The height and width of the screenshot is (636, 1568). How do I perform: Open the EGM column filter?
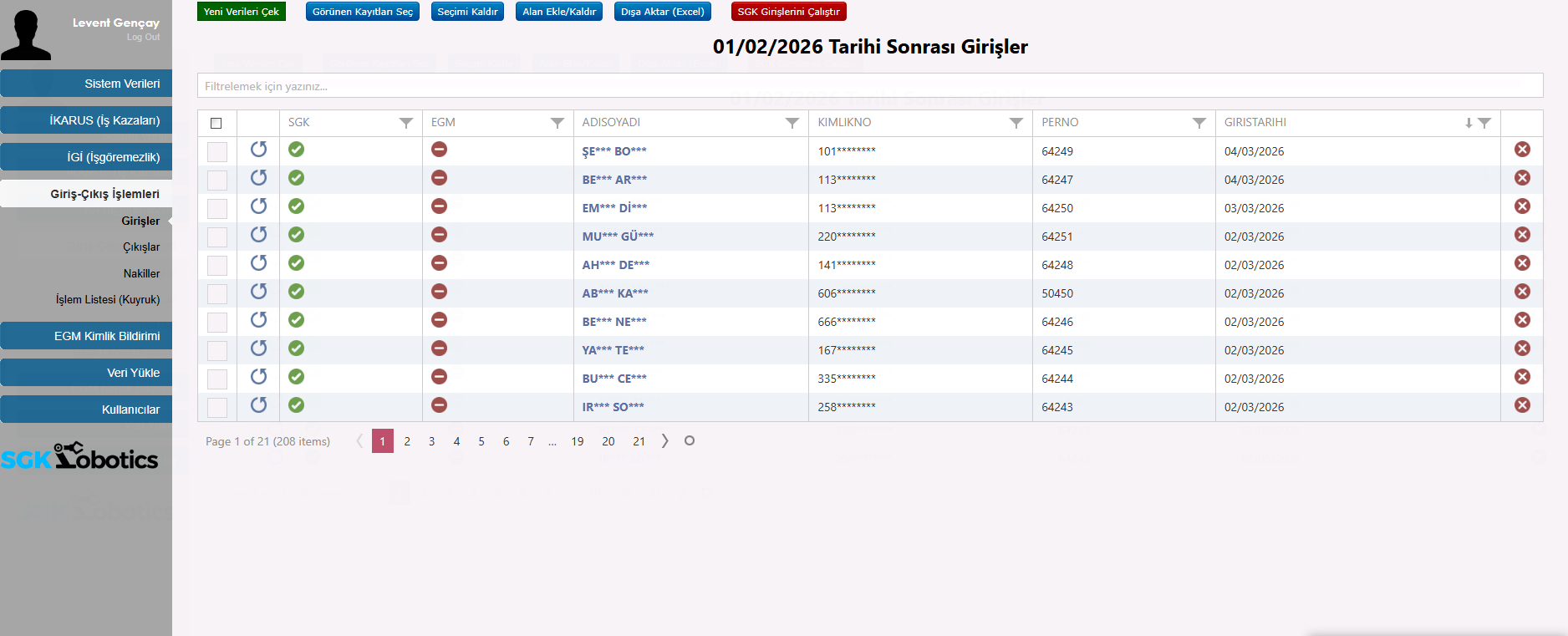[557, 123]
